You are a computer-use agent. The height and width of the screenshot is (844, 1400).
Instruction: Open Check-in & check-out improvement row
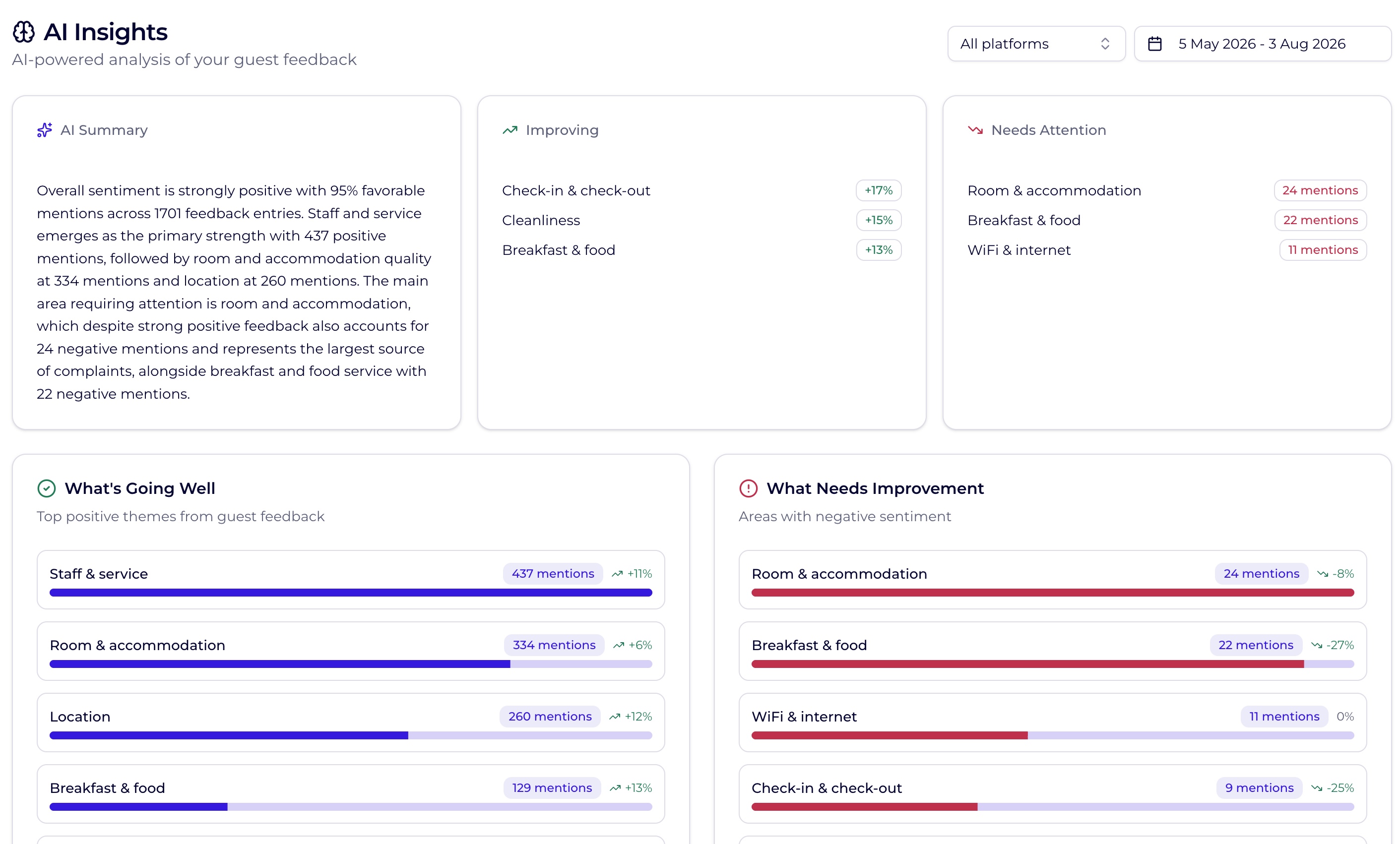pyautogui.click(x=1052, y=794)
